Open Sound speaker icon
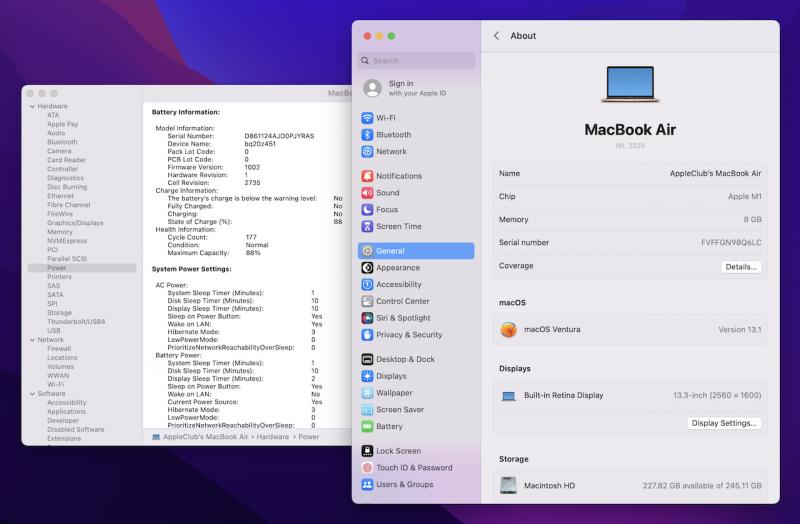 coord(367,193)
